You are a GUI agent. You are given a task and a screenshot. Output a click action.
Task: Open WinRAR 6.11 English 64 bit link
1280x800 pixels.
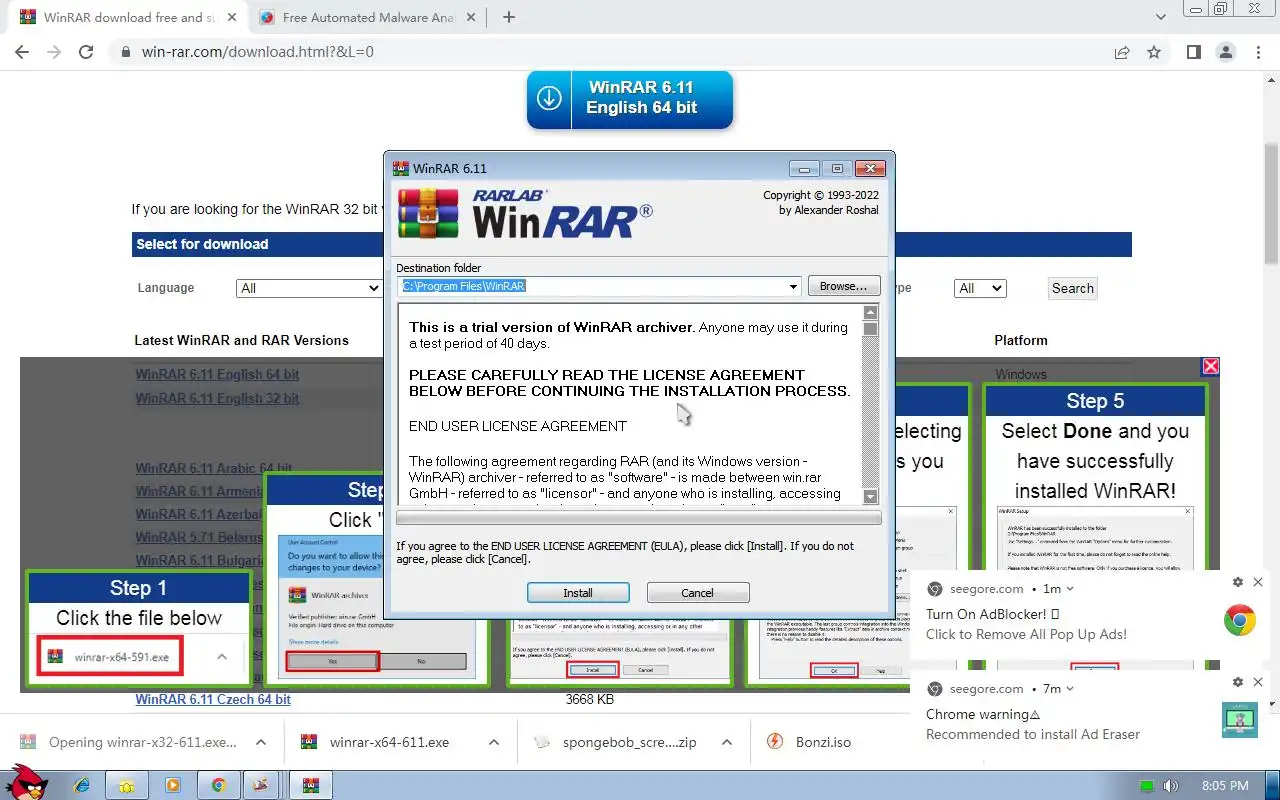point(217,375)
